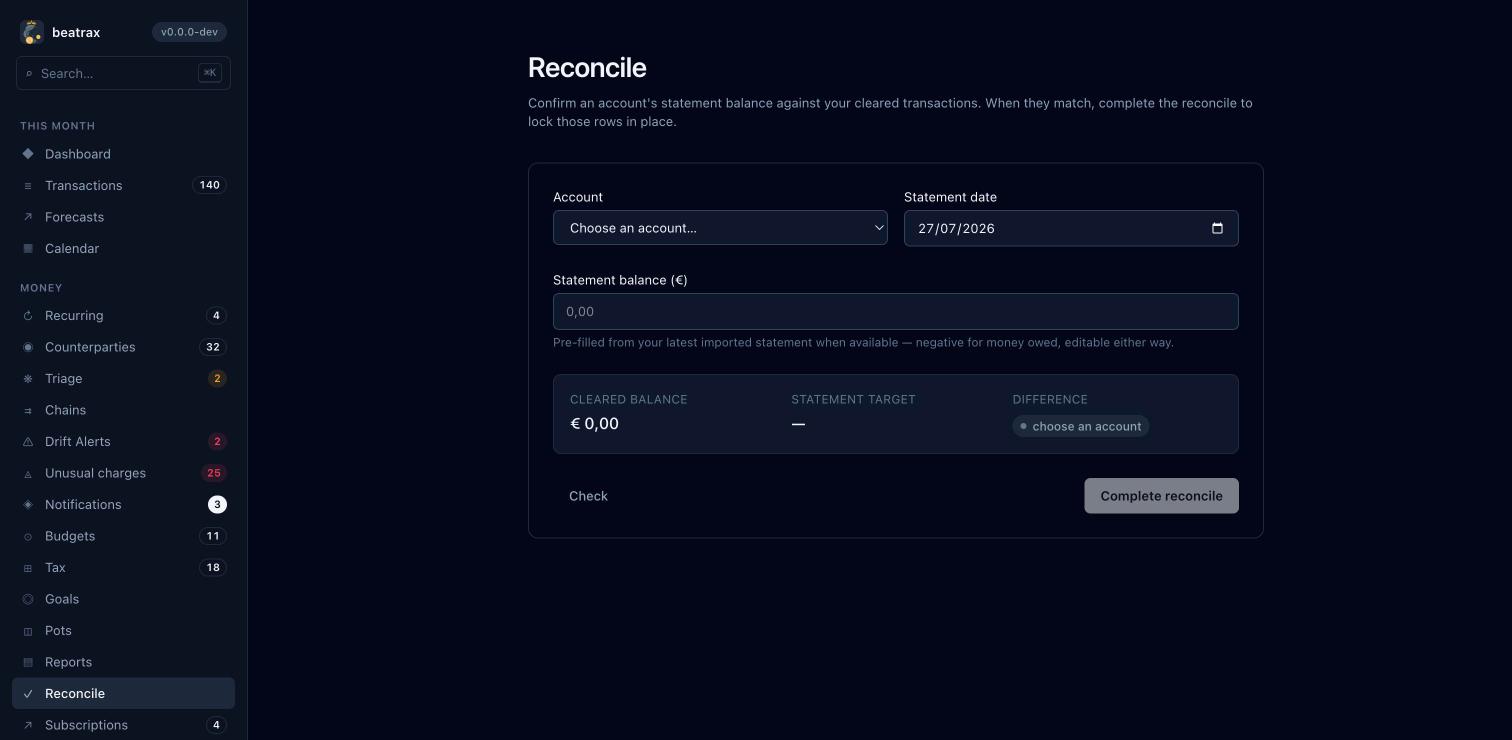Open the Choose an account dropdown
Image resolution: width=1512 pixels, height=740 pixels.
click(720, 228)
